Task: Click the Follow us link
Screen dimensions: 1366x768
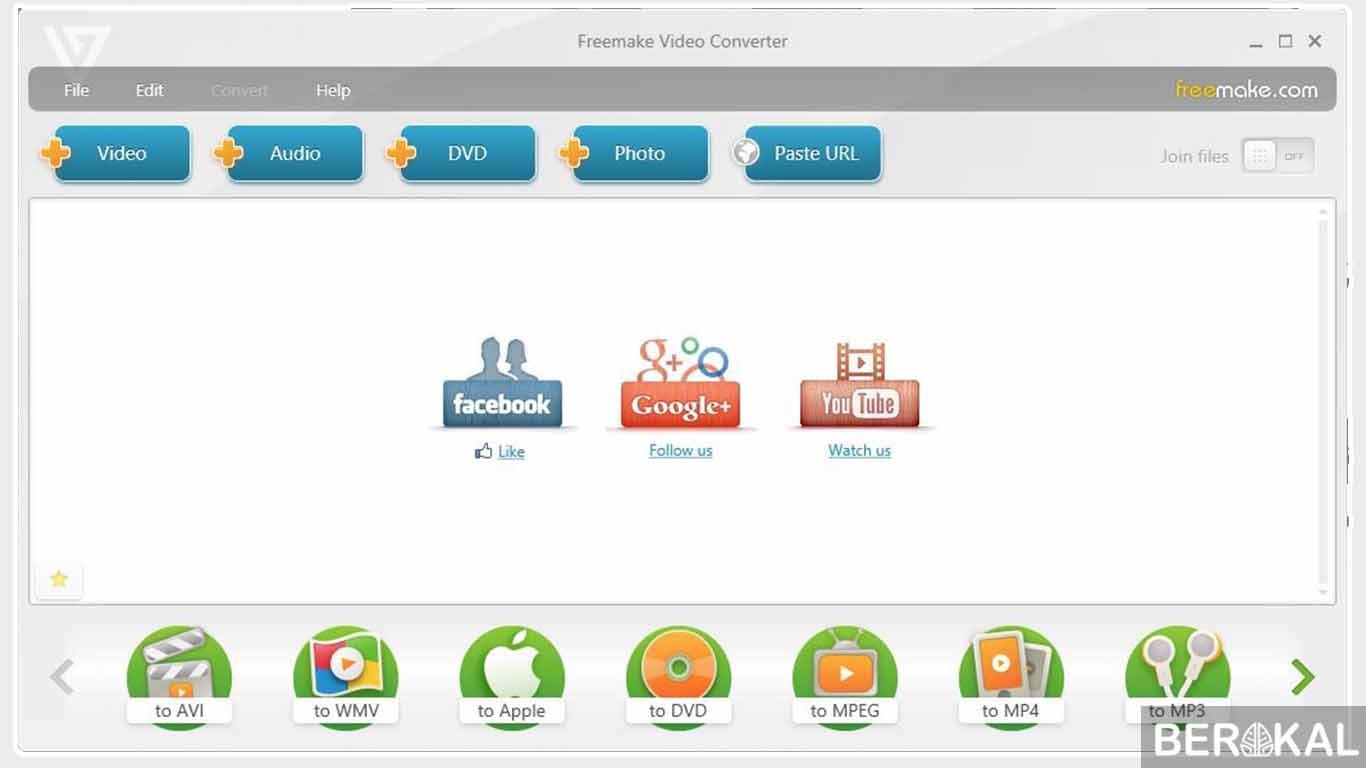Action: click(x=680, y=451)
